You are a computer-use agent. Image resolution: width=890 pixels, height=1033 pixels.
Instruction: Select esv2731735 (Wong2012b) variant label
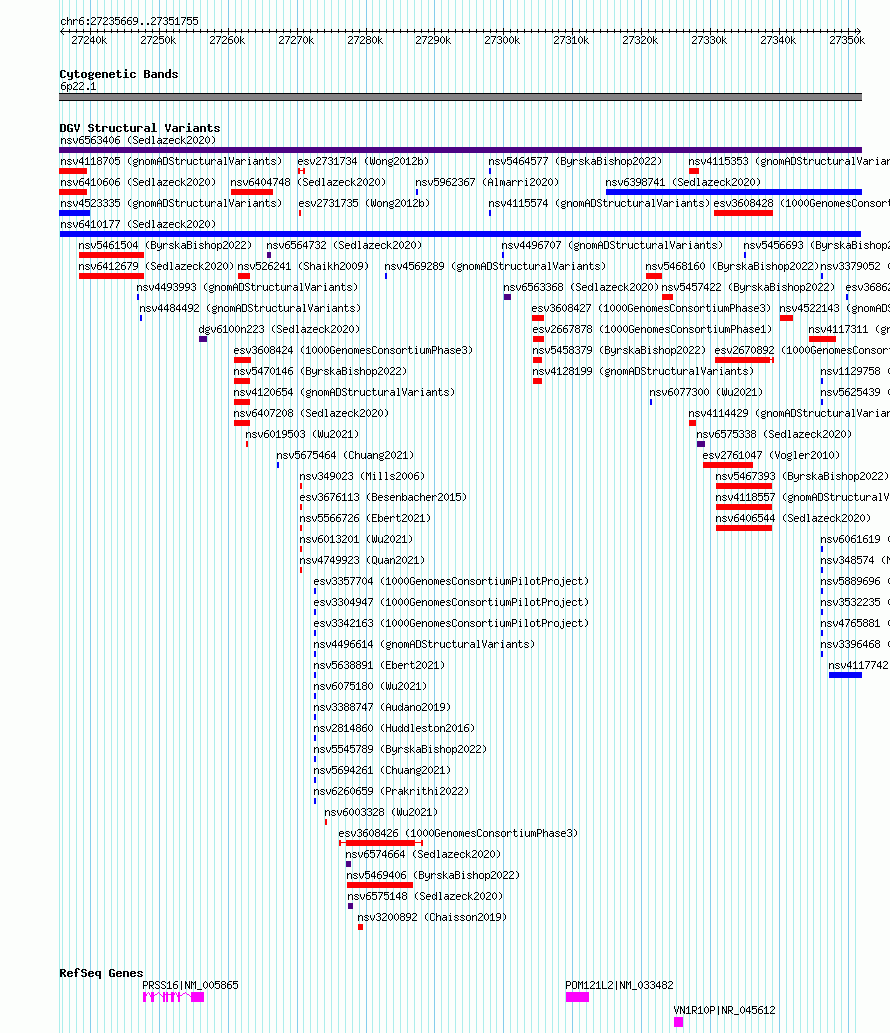(x=364, y=204)
